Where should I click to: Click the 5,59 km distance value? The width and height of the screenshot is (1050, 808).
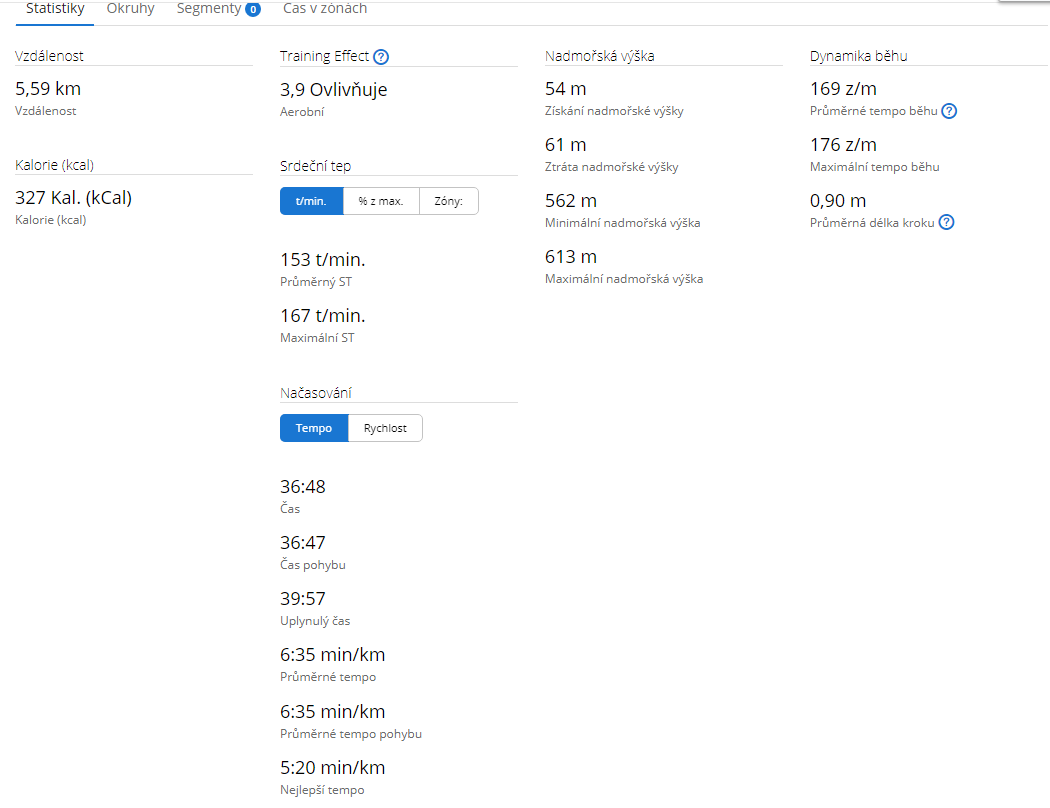tap(48, 89)
